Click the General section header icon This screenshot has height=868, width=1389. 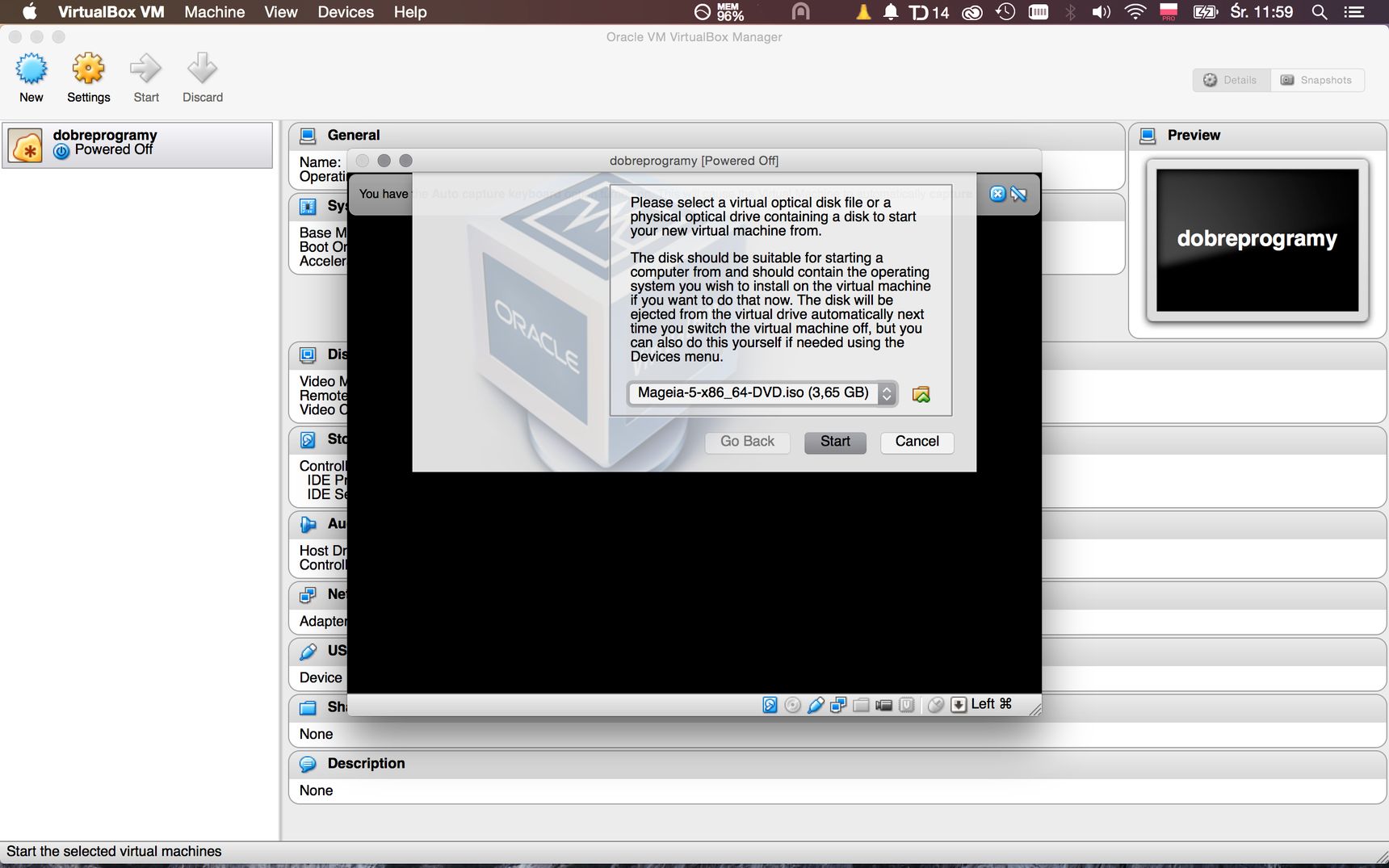(308, 136)
